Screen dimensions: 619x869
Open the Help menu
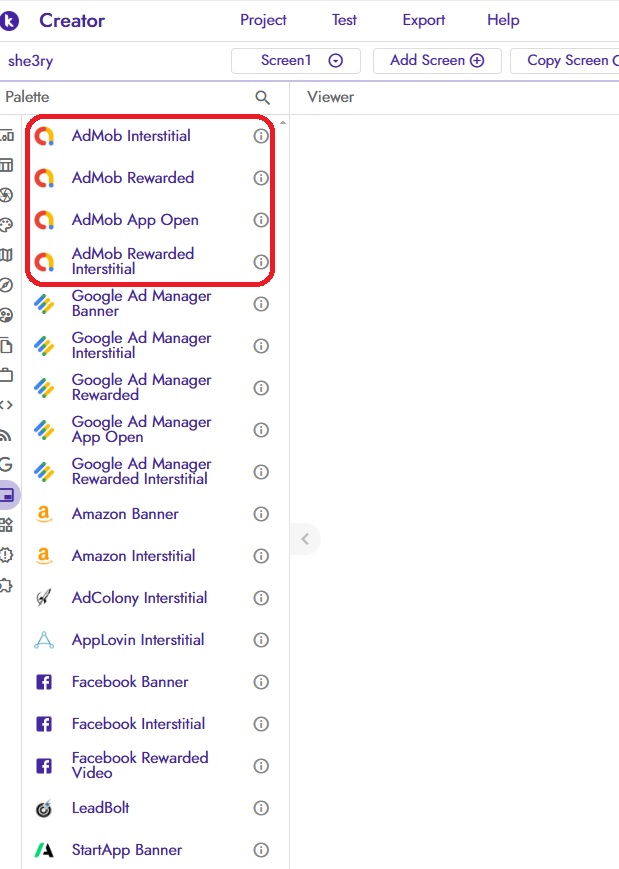503,21
